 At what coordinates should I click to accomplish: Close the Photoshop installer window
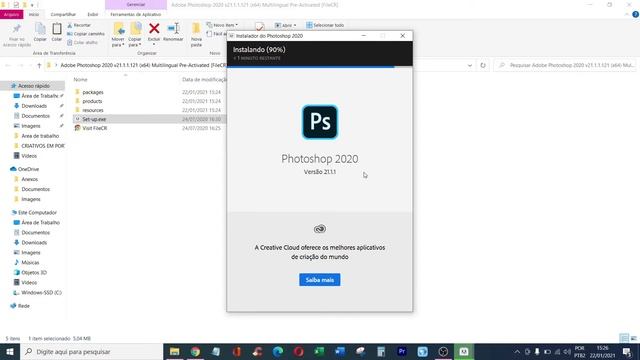point(402,36)
